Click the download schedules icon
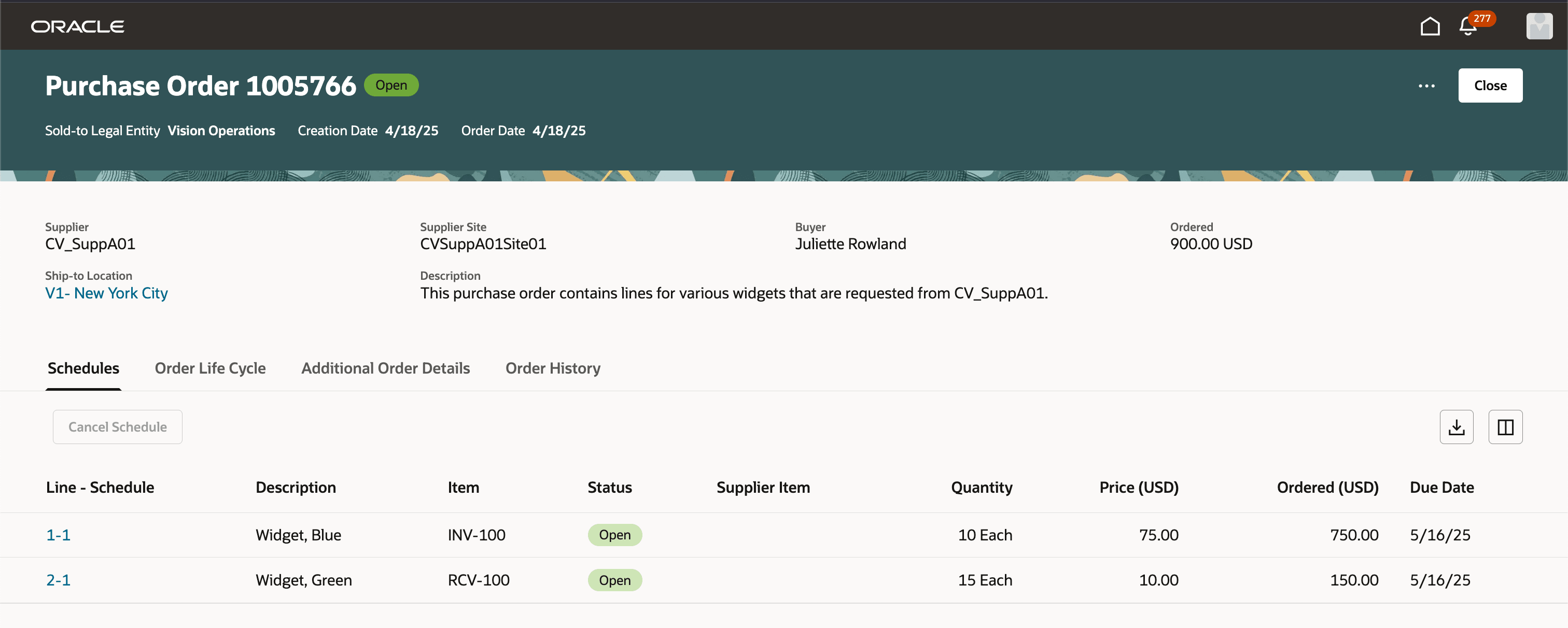 pyautogui.click(x=1457, y=426)
